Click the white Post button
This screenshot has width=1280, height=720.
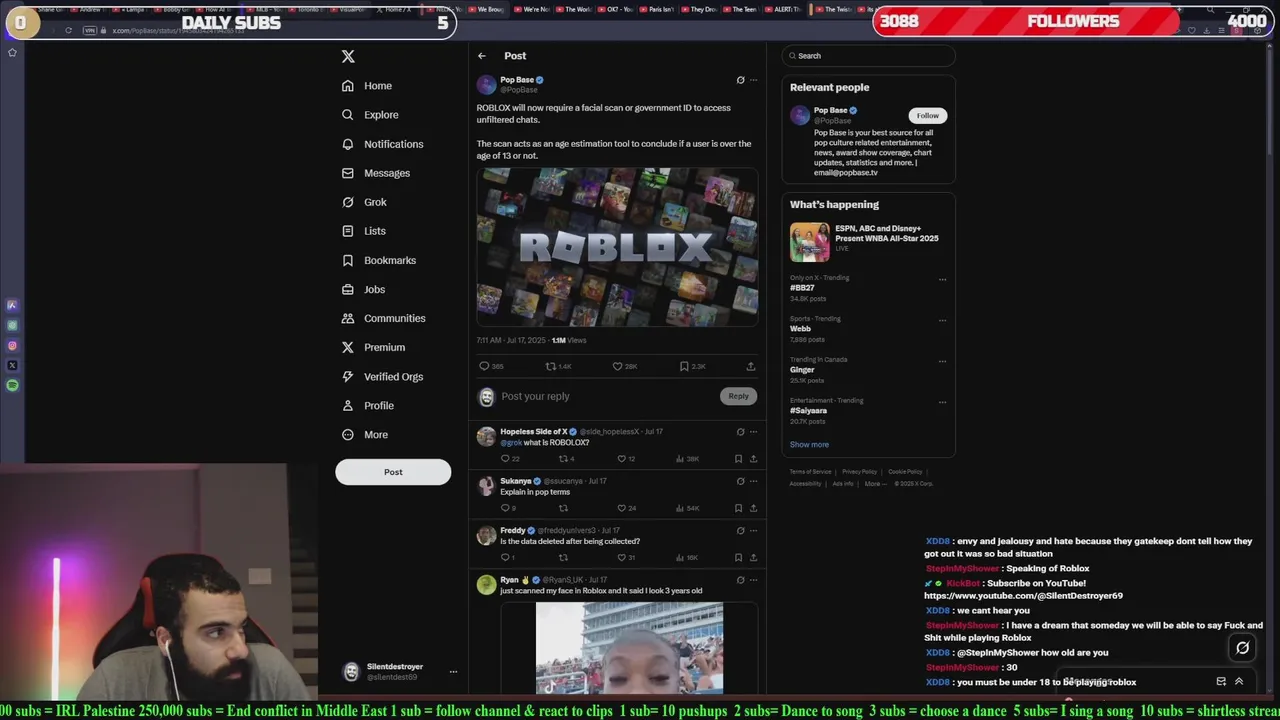[x=393, y=472]
